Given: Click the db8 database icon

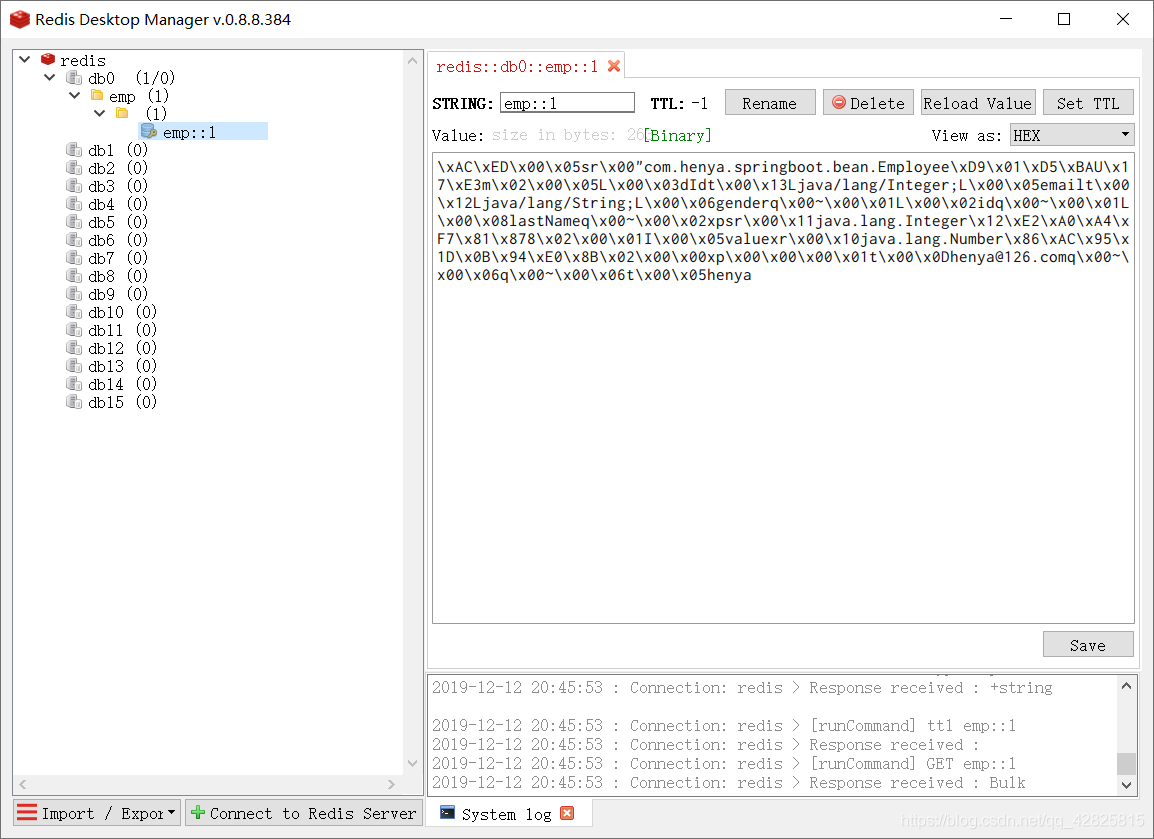Looking at the screenshot, I should tap(74, 276).
